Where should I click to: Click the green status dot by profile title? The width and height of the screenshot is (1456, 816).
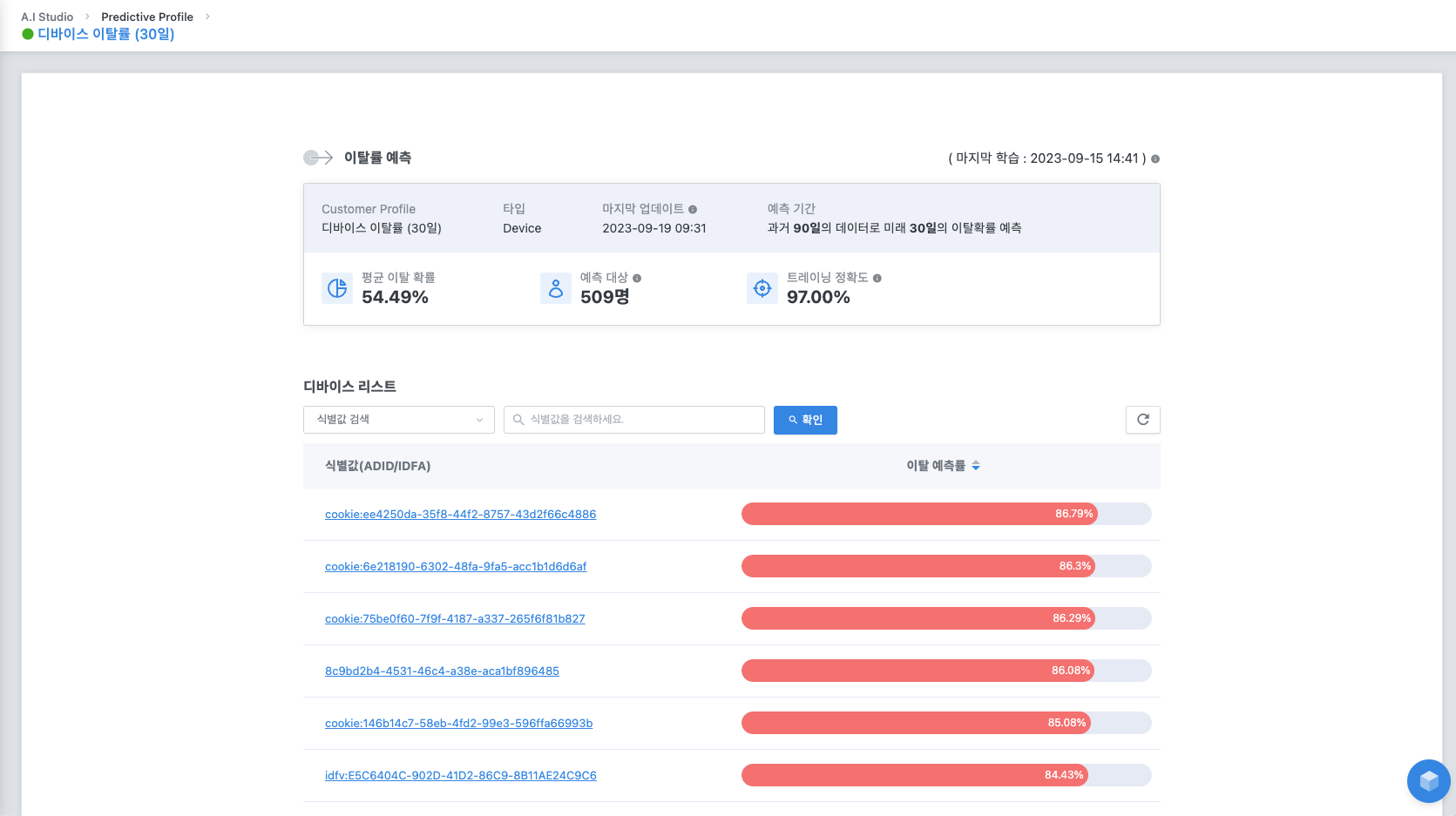(28, 34)
